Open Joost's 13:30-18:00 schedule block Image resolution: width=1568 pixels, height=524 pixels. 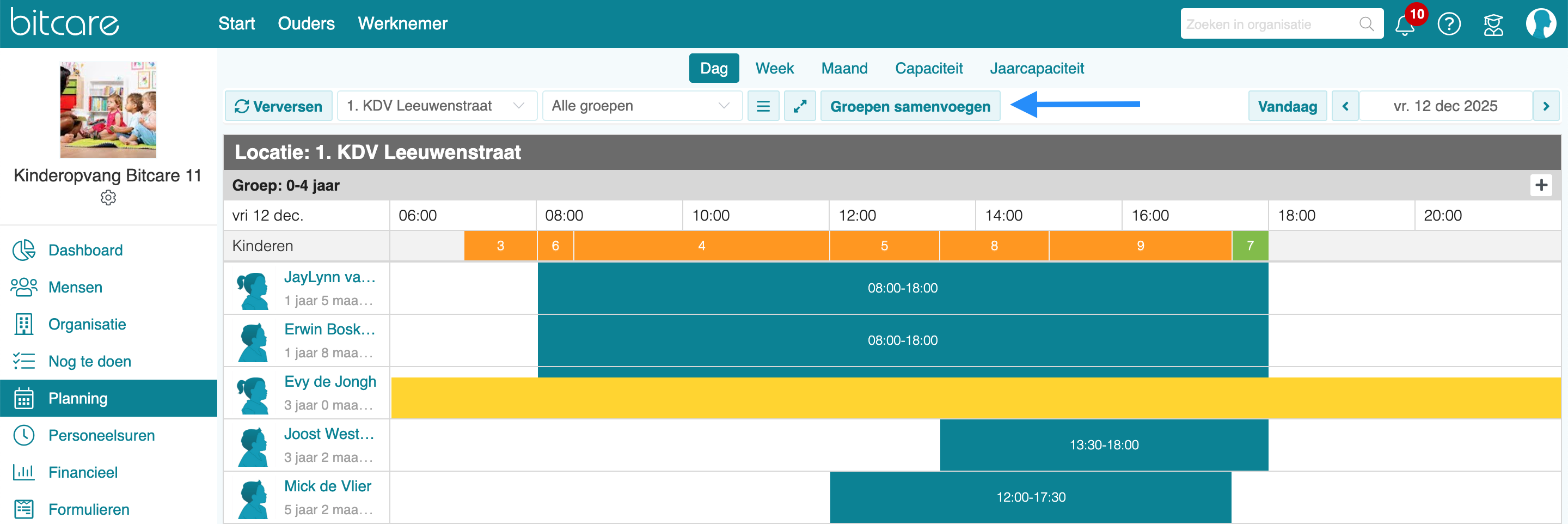(x=1104, y=445)
